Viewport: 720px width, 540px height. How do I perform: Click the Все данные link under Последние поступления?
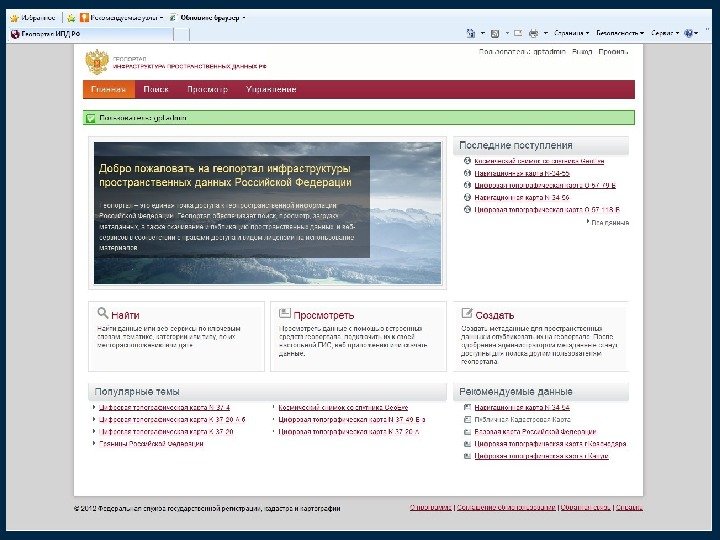pos(610,223)
